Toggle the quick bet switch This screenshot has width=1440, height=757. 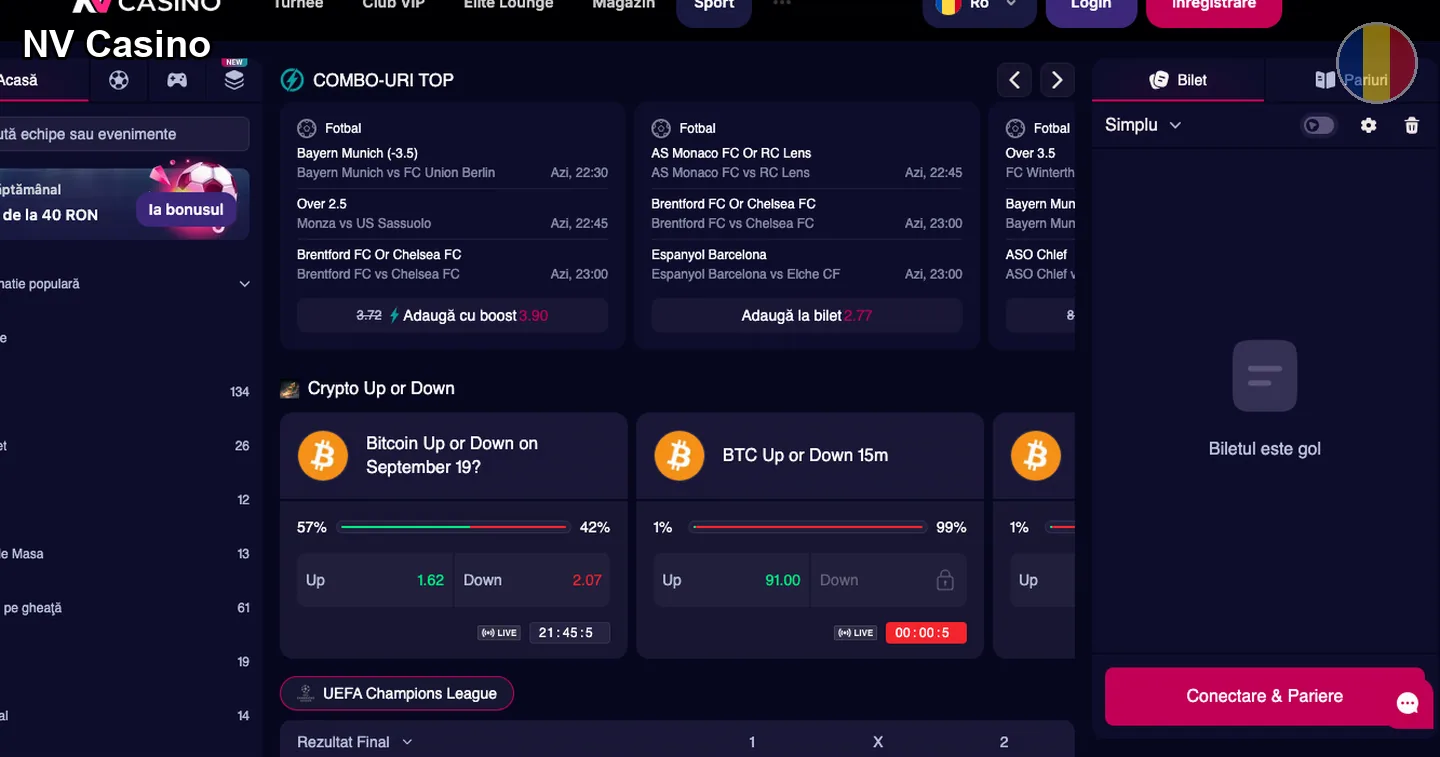(x=1319, y=125)
